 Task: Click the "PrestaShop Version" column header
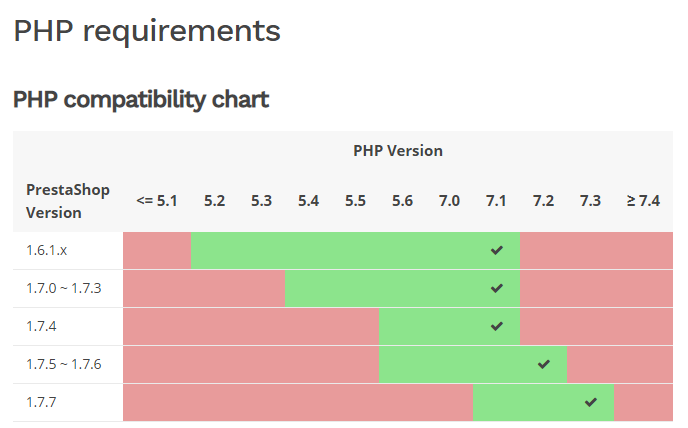pos(68,200)
